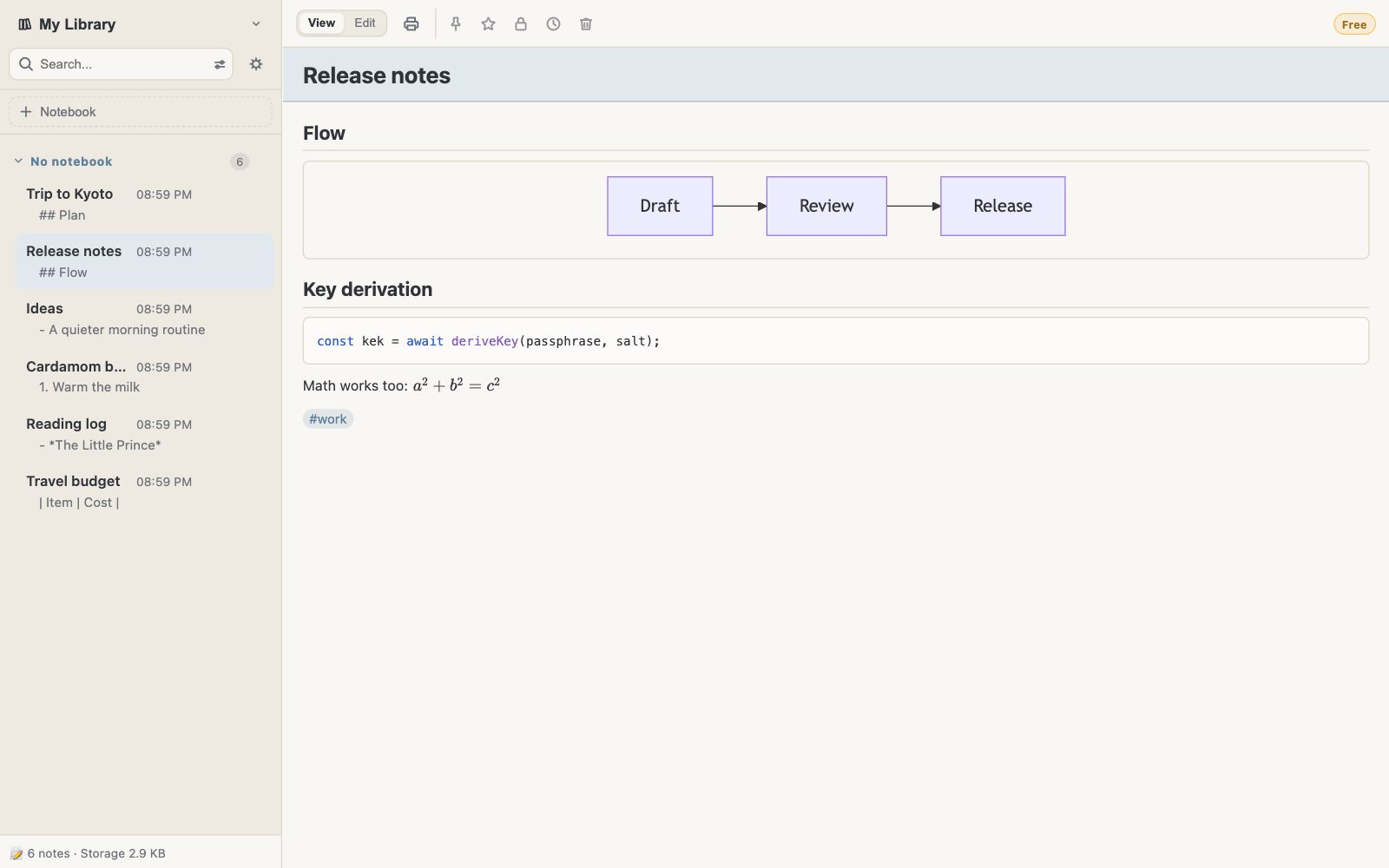The image size is (1389, 868).
Task: Click the Release notes title heading
Action: [x=377, y=76]
